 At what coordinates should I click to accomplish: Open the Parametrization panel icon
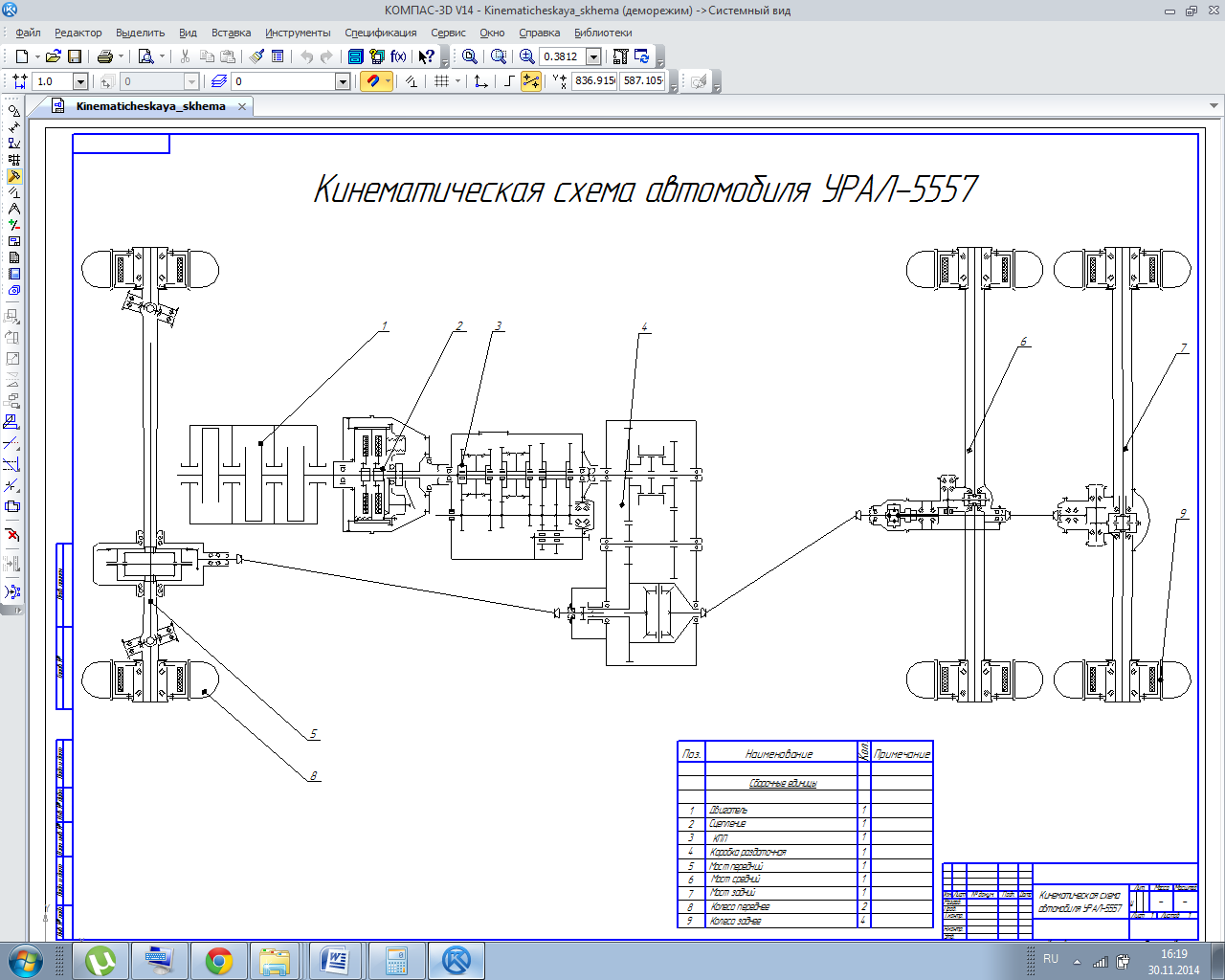tap(14, 192)
